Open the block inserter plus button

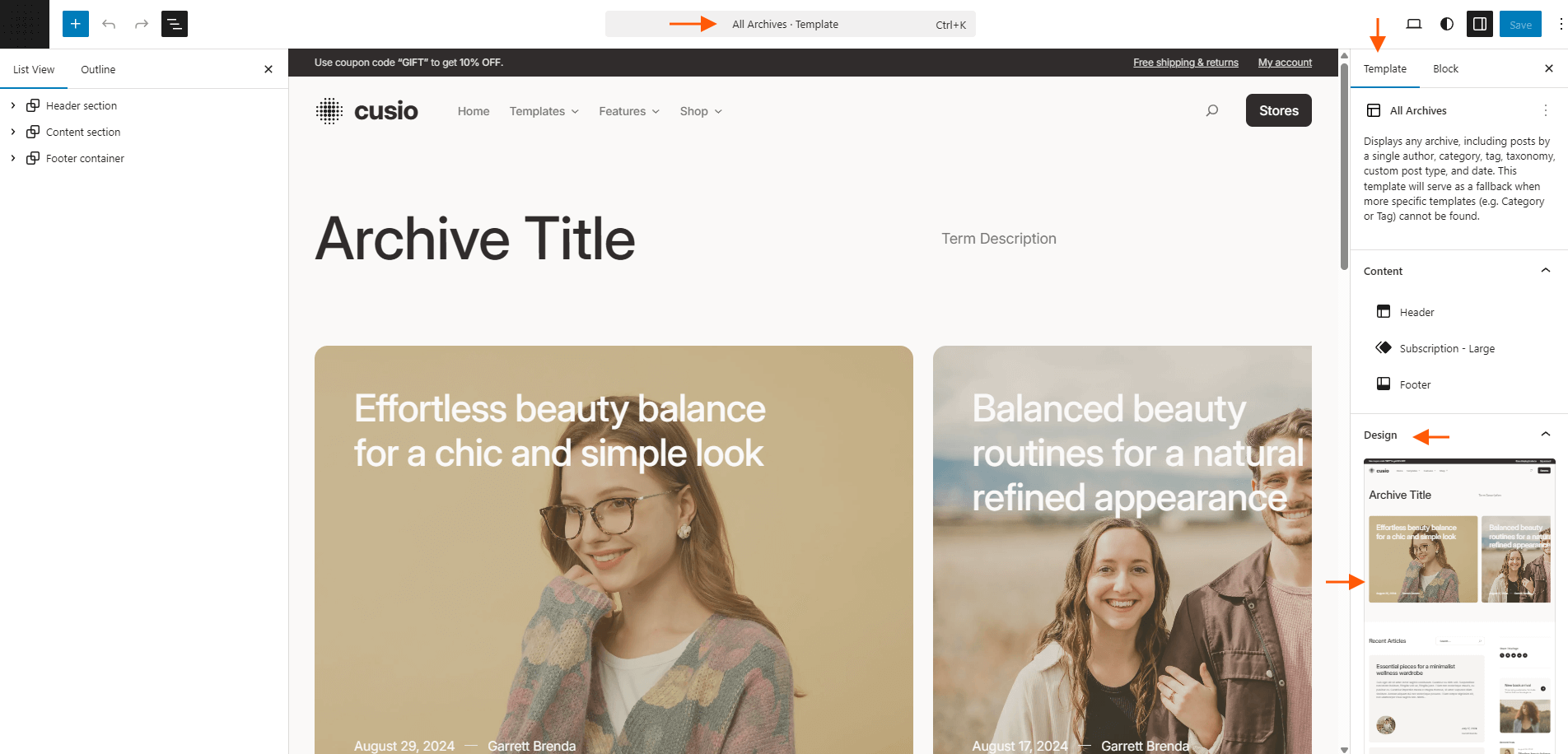coord(75,24)
